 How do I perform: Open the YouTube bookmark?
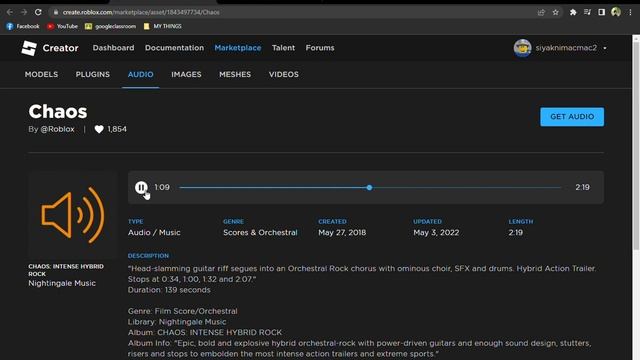coord(62,26)
